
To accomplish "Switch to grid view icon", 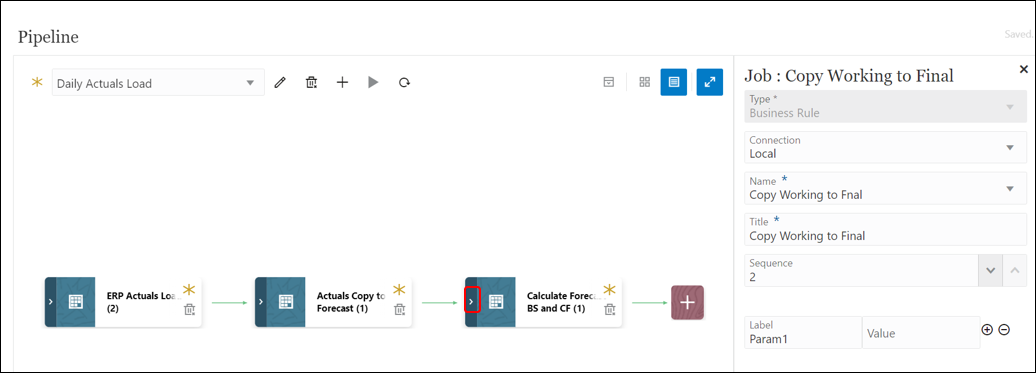I will (x=645, y=82).
